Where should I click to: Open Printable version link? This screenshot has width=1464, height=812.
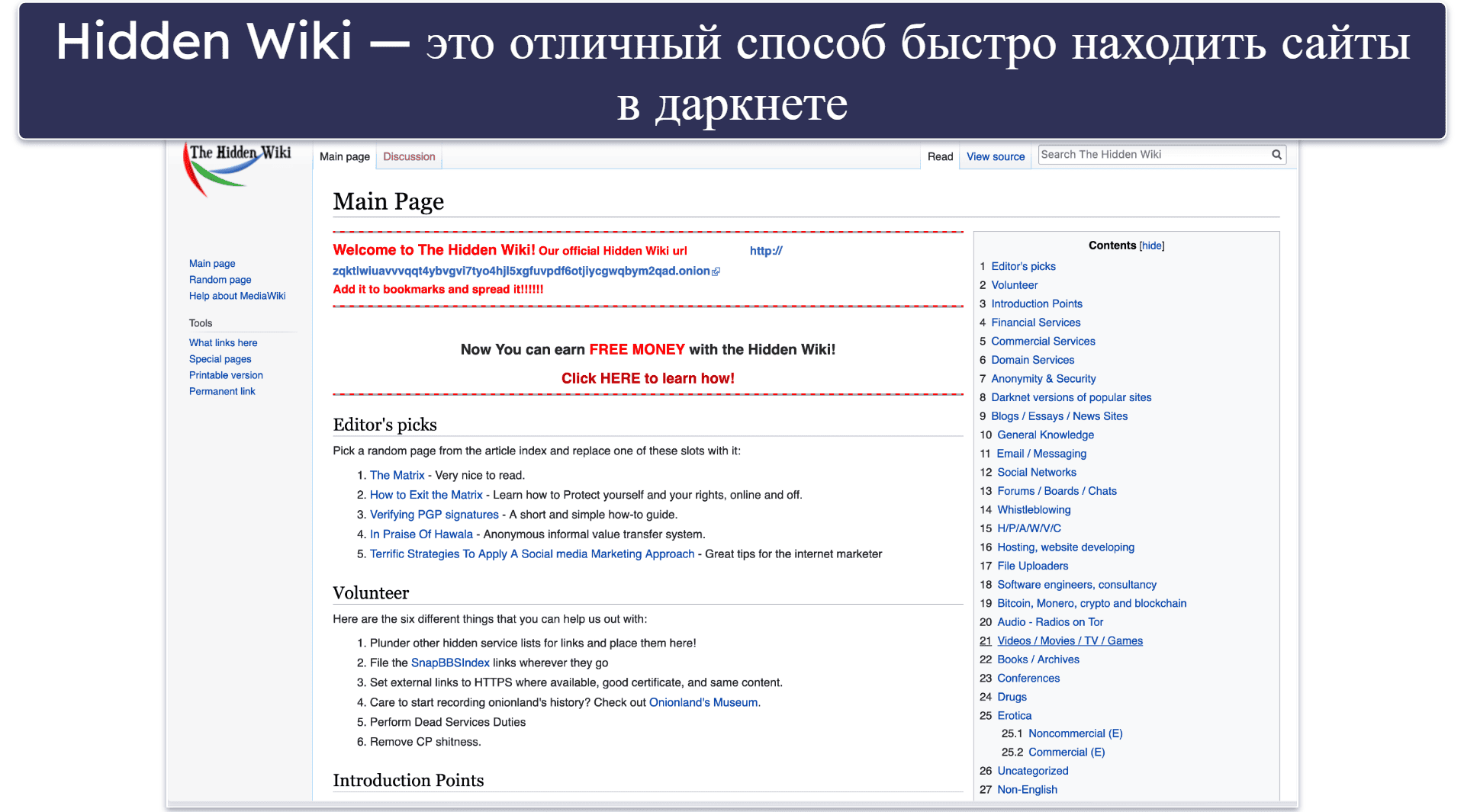[226, 375]
